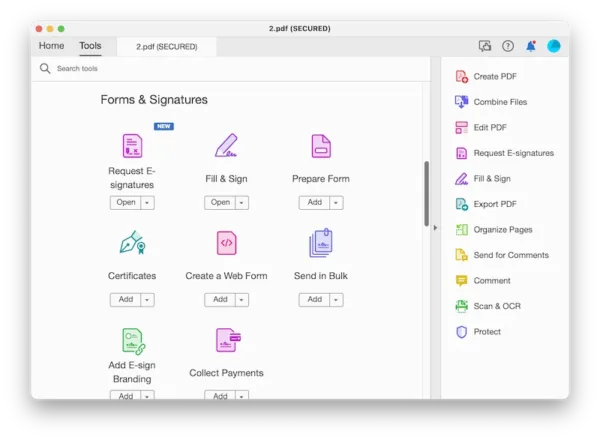Viewport: 600px width, 440px height.
Task: Click the Search tools input field
Action: (x=231, y=68)
